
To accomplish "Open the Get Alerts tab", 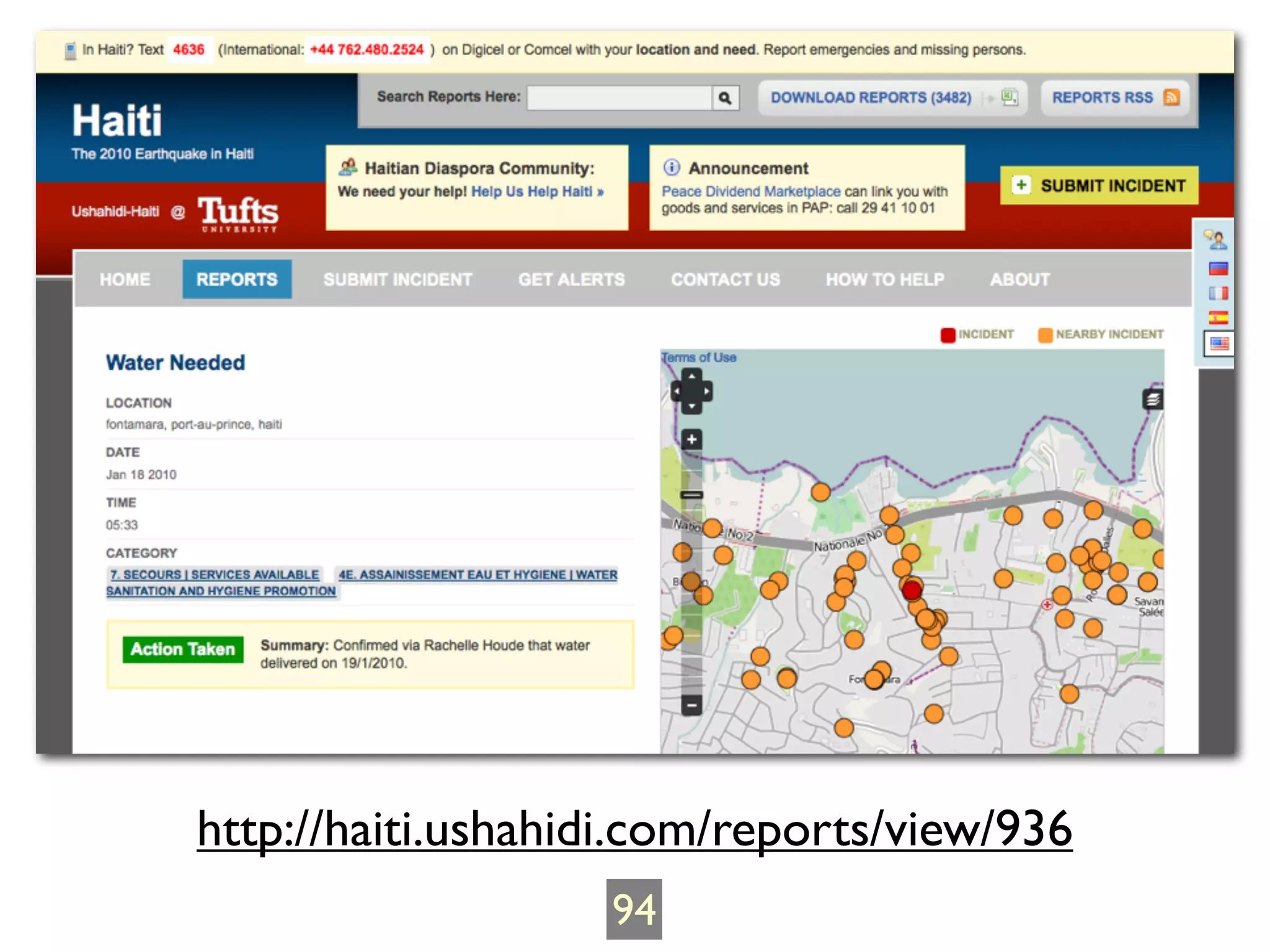I will pyautogui.click(x=572, y=280).
